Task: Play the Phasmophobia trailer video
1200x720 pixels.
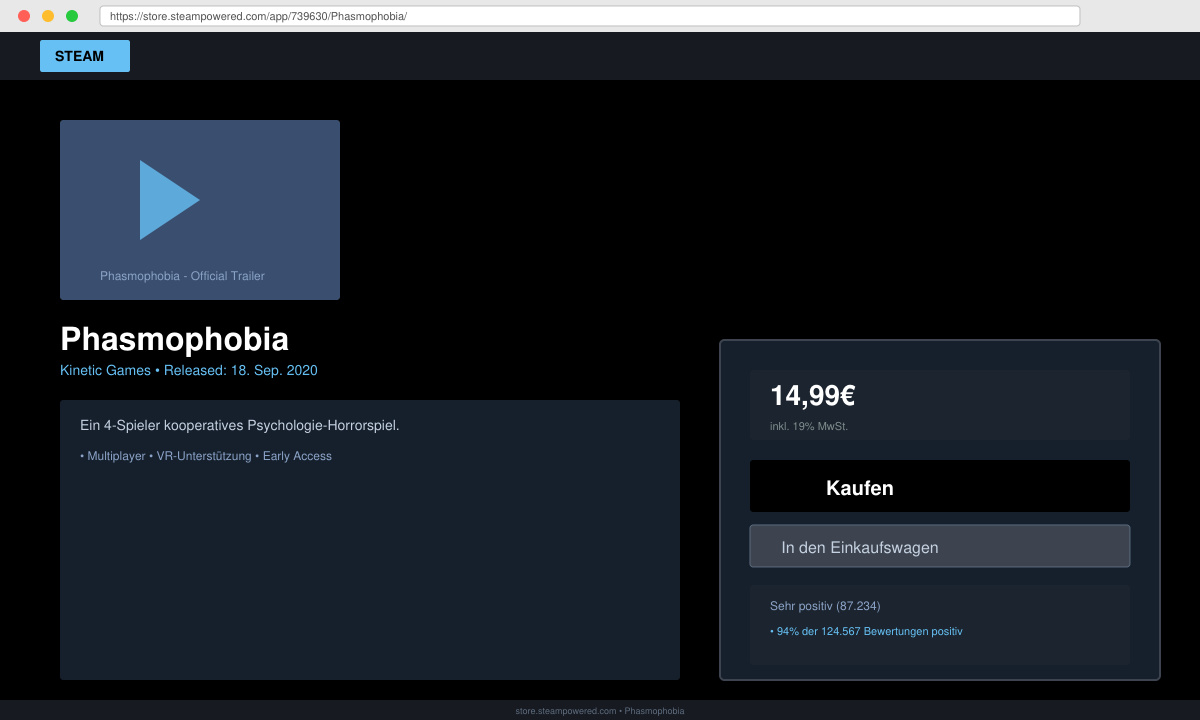Action: point(170,200)
